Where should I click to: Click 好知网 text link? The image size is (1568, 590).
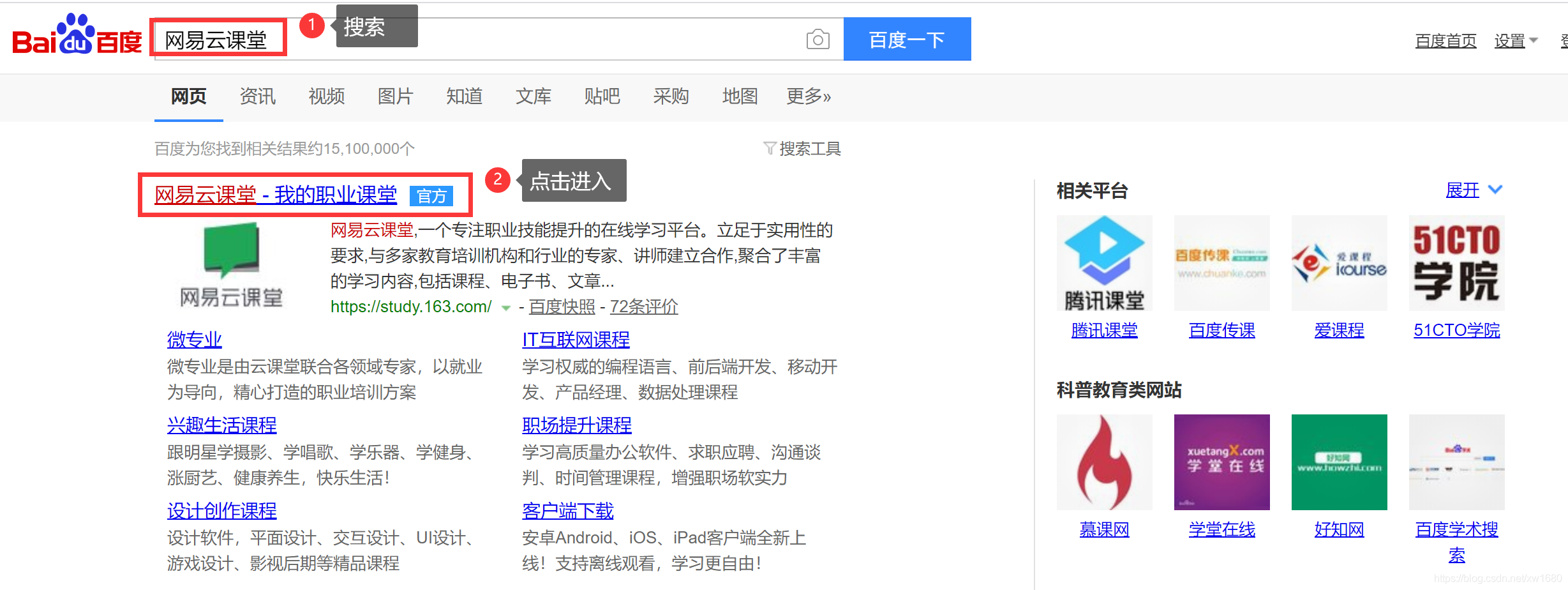(1339, 529)
